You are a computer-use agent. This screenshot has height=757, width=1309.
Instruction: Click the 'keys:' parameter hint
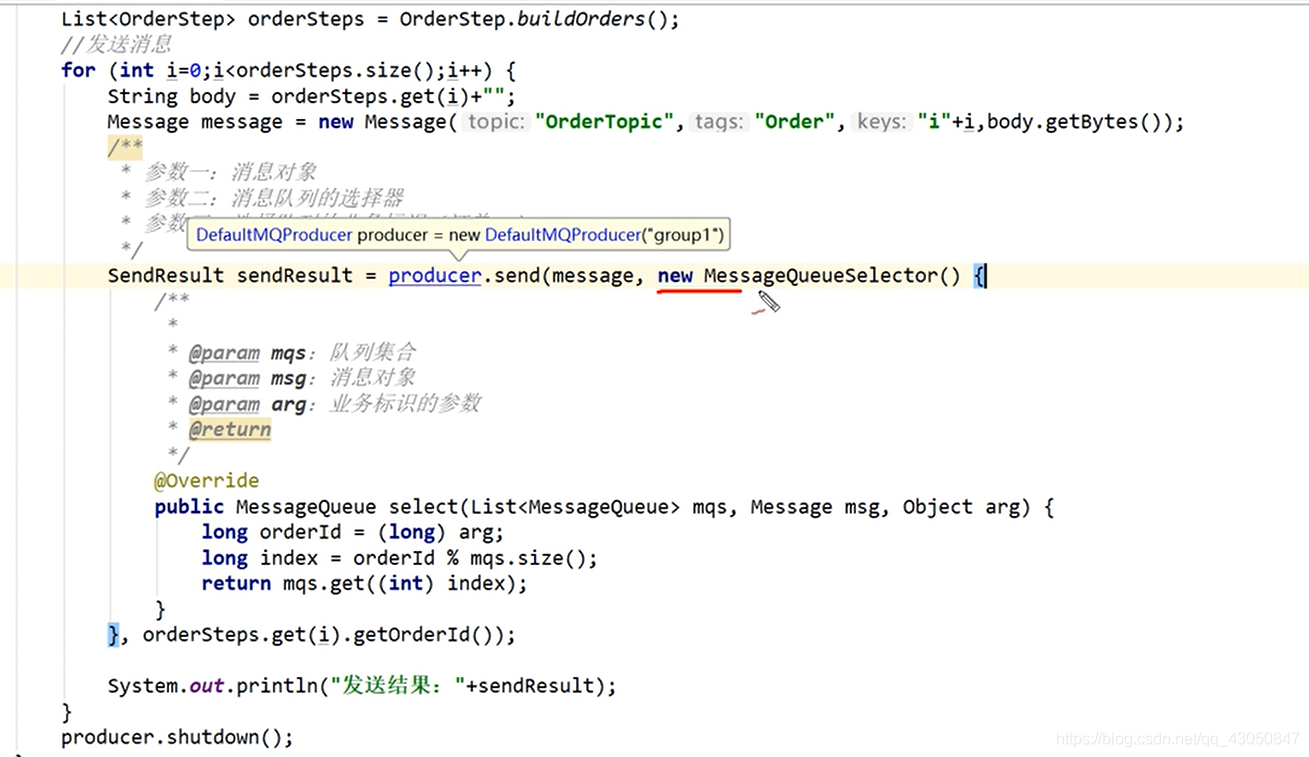click(x=881, y=122)
